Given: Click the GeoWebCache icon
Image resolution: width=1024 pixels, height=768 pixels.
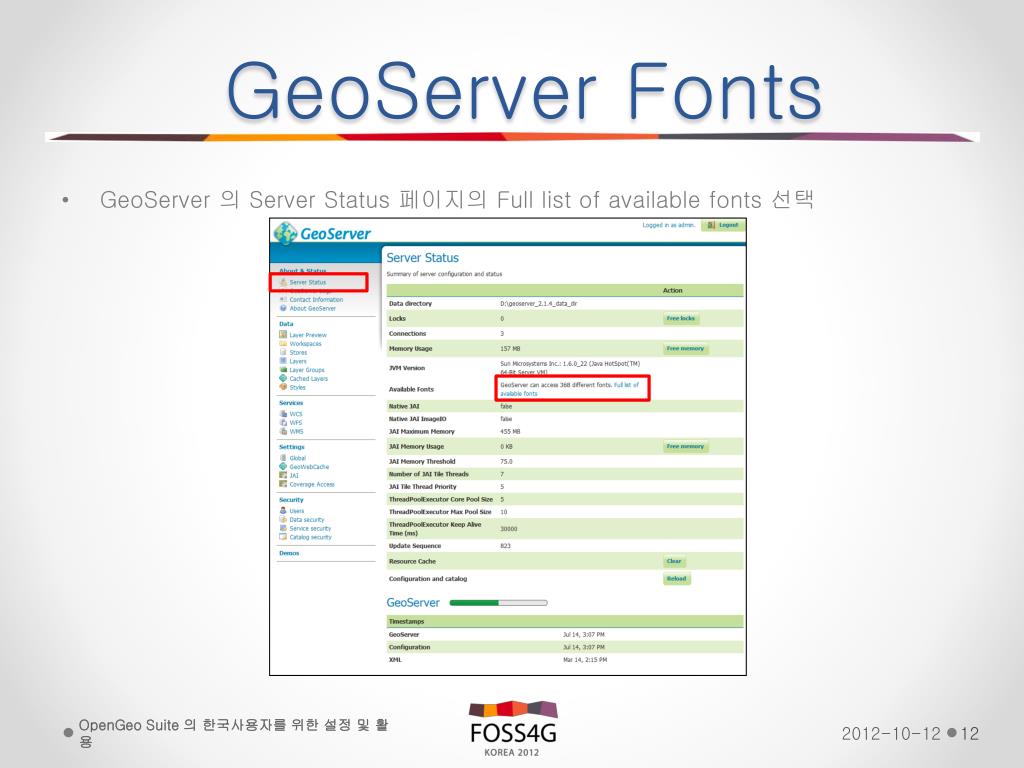Looking at the screenshot, I should (283, 466).
